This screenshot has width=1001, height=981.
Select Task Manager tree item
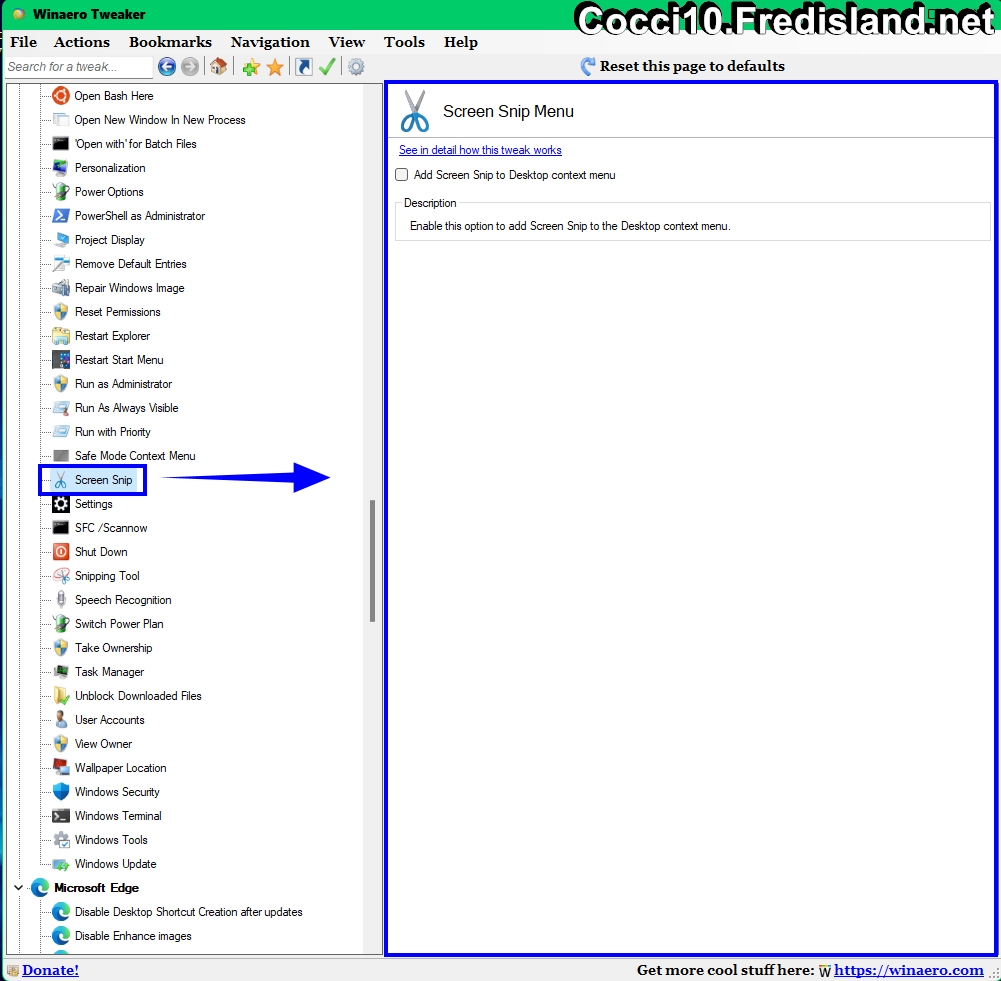pyautogui.click(x=110, y=671)
